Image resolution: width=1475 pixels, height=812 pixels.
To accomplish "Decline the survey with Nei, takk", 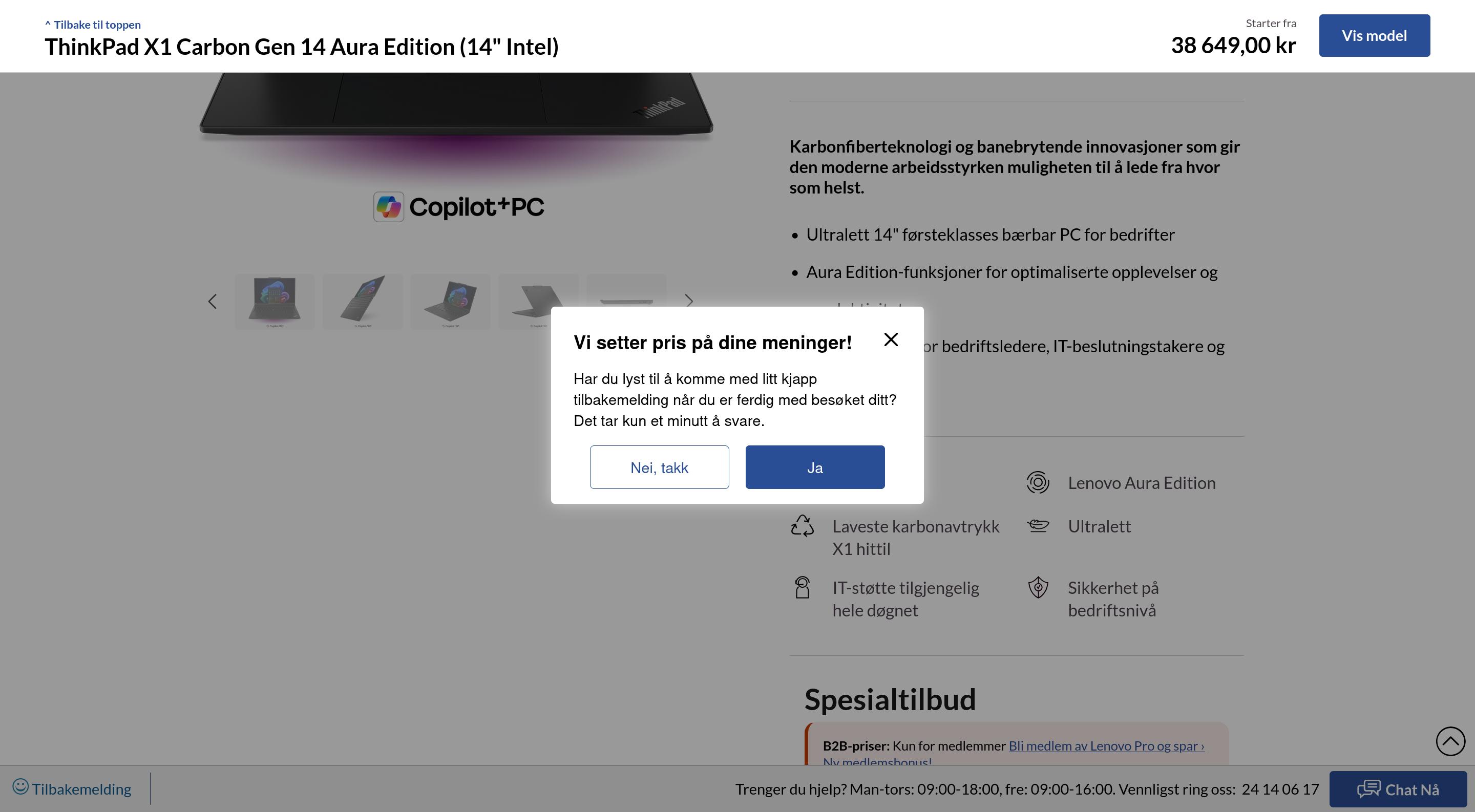I will pos(659,467).
